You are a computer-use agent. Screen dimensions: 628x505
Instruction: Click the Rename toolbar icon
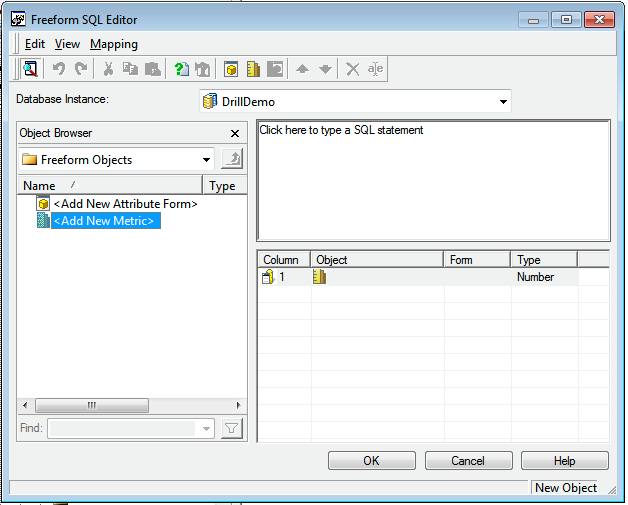pos(375,69)
